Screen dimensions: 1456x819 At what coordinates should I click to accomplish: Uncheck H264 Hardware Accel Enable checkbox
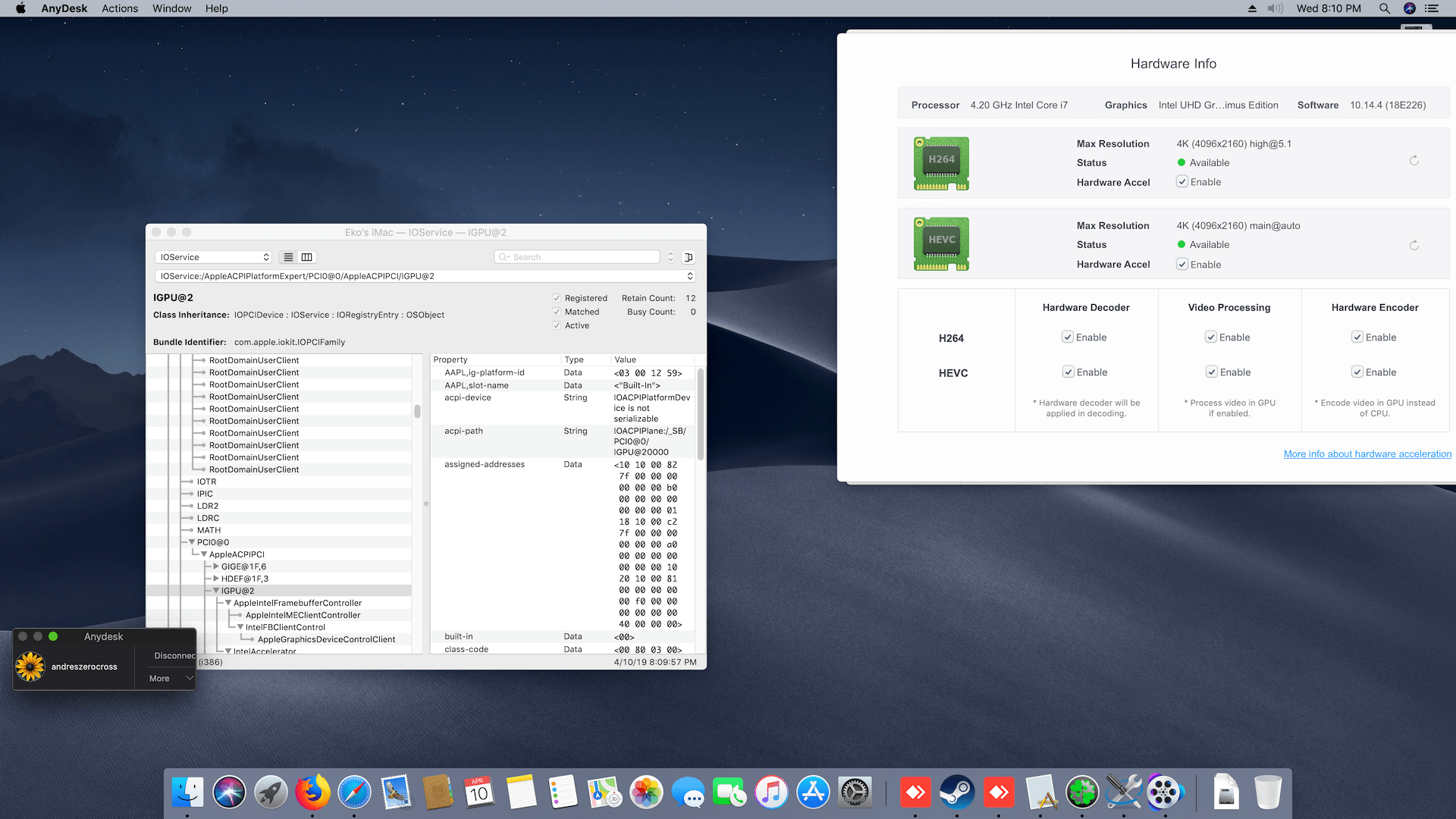point(1181,182)
